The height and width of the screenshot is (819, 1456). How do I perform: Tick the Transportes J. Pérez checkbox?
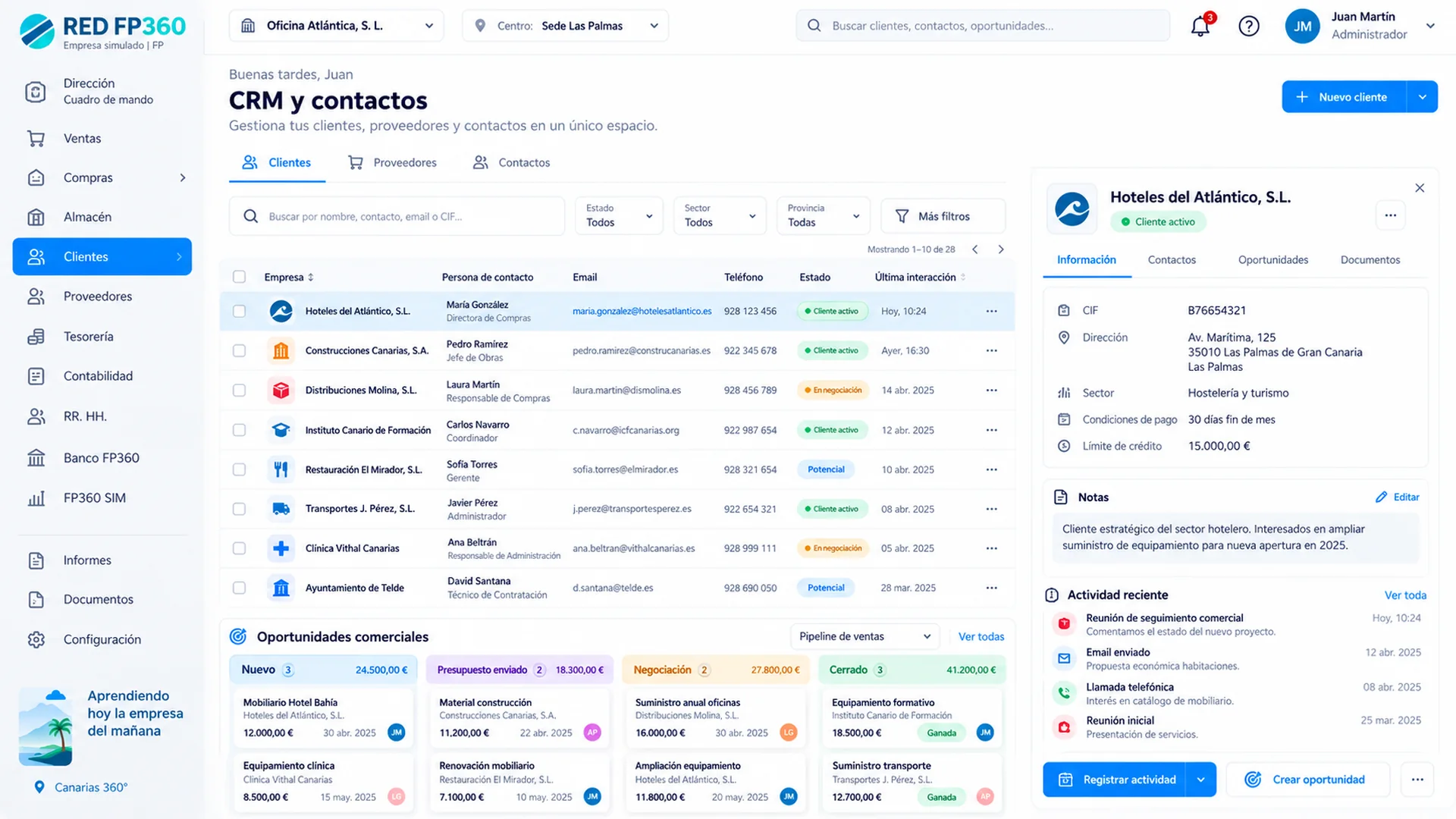[239, 509]
